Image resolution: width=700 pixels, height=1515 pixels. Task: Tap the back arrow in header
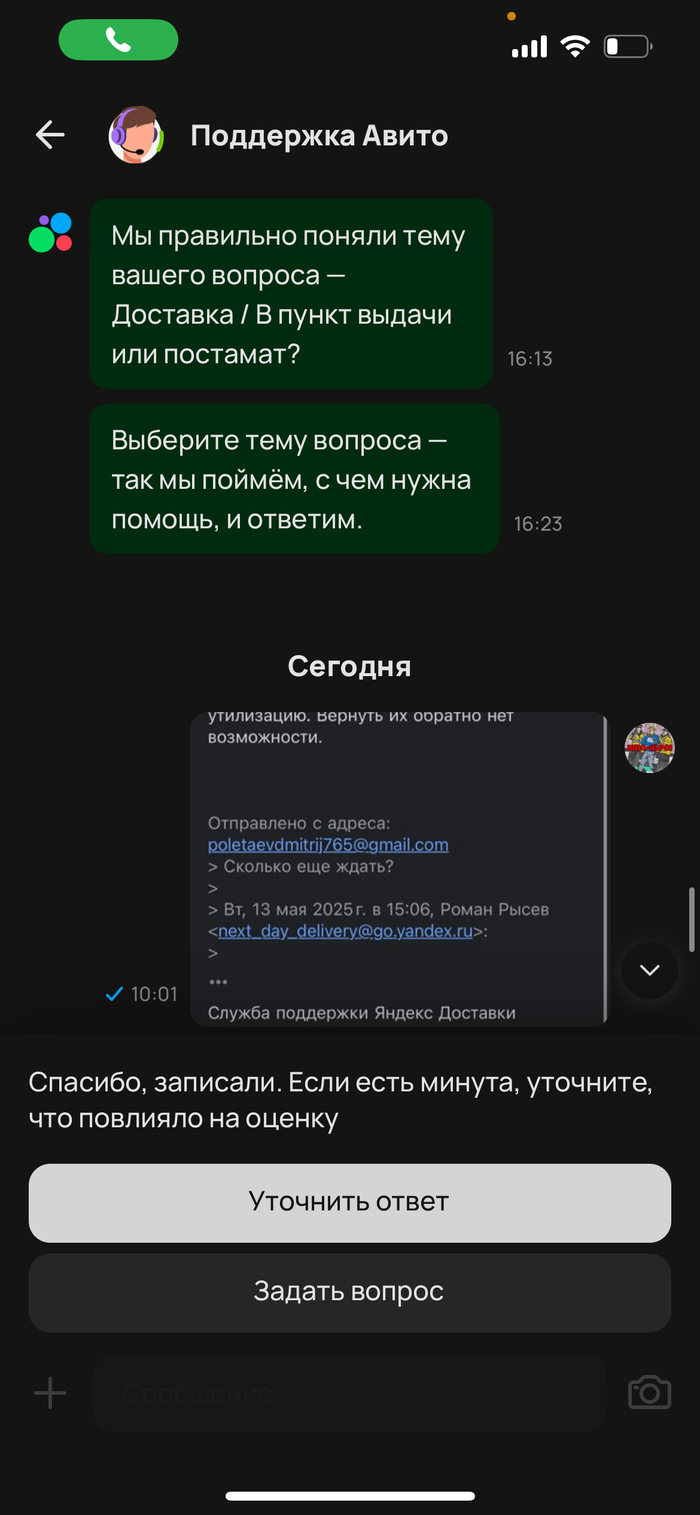pyautogui.click(x=50, y=134)
